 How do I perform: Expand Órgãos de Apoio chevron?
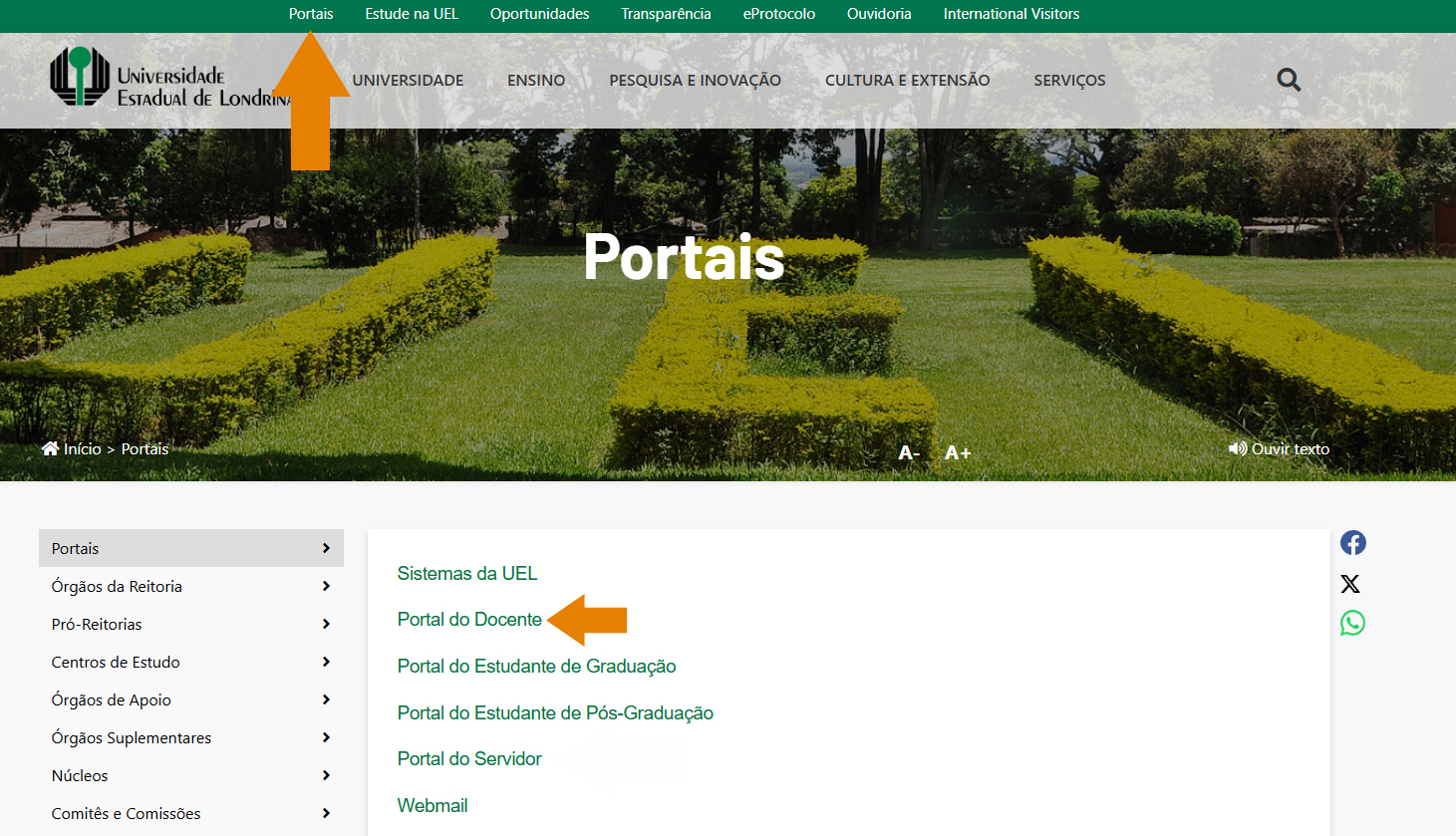tap(326, 699)
